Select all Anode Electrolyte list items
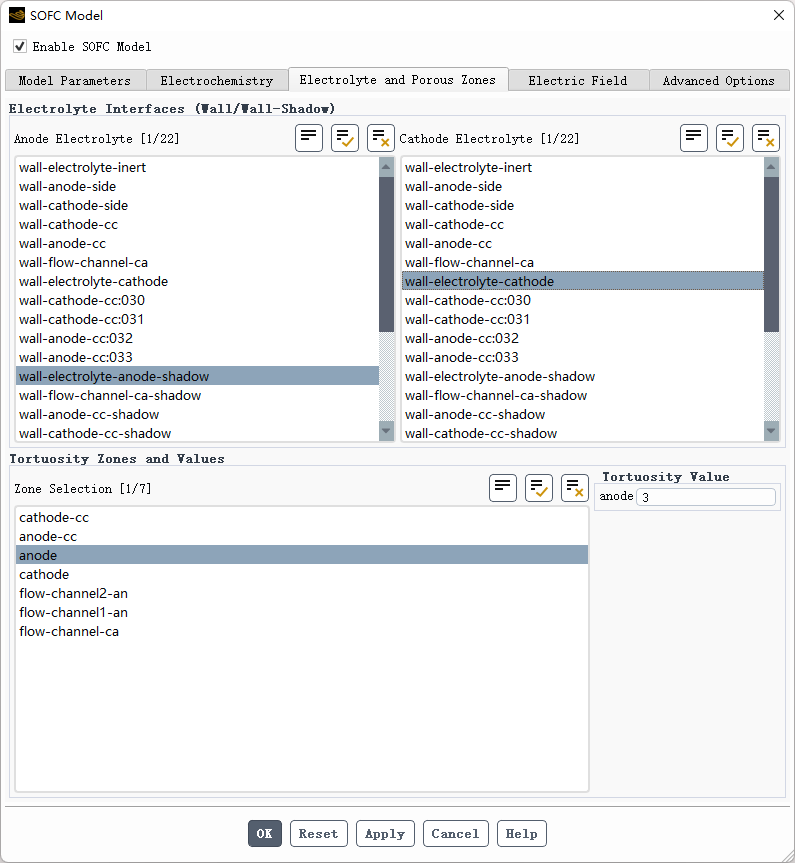Viewport: 795px width, 863px height. [345, 138]
